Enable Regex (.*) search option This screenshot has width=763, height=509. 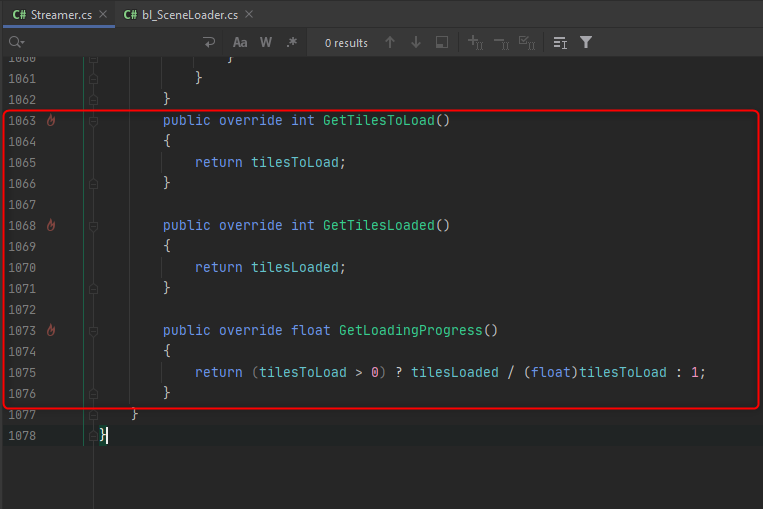pos(291,43)
